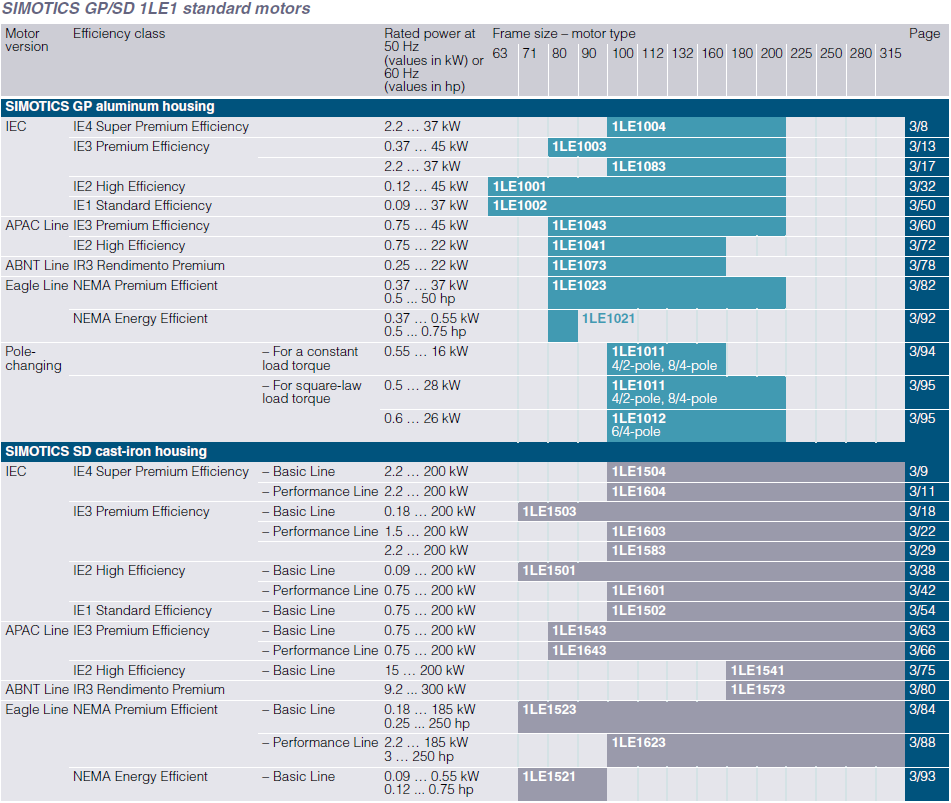Click the 1LE1083 motor type label
This screenshot has height=803, width=951.
639,167
